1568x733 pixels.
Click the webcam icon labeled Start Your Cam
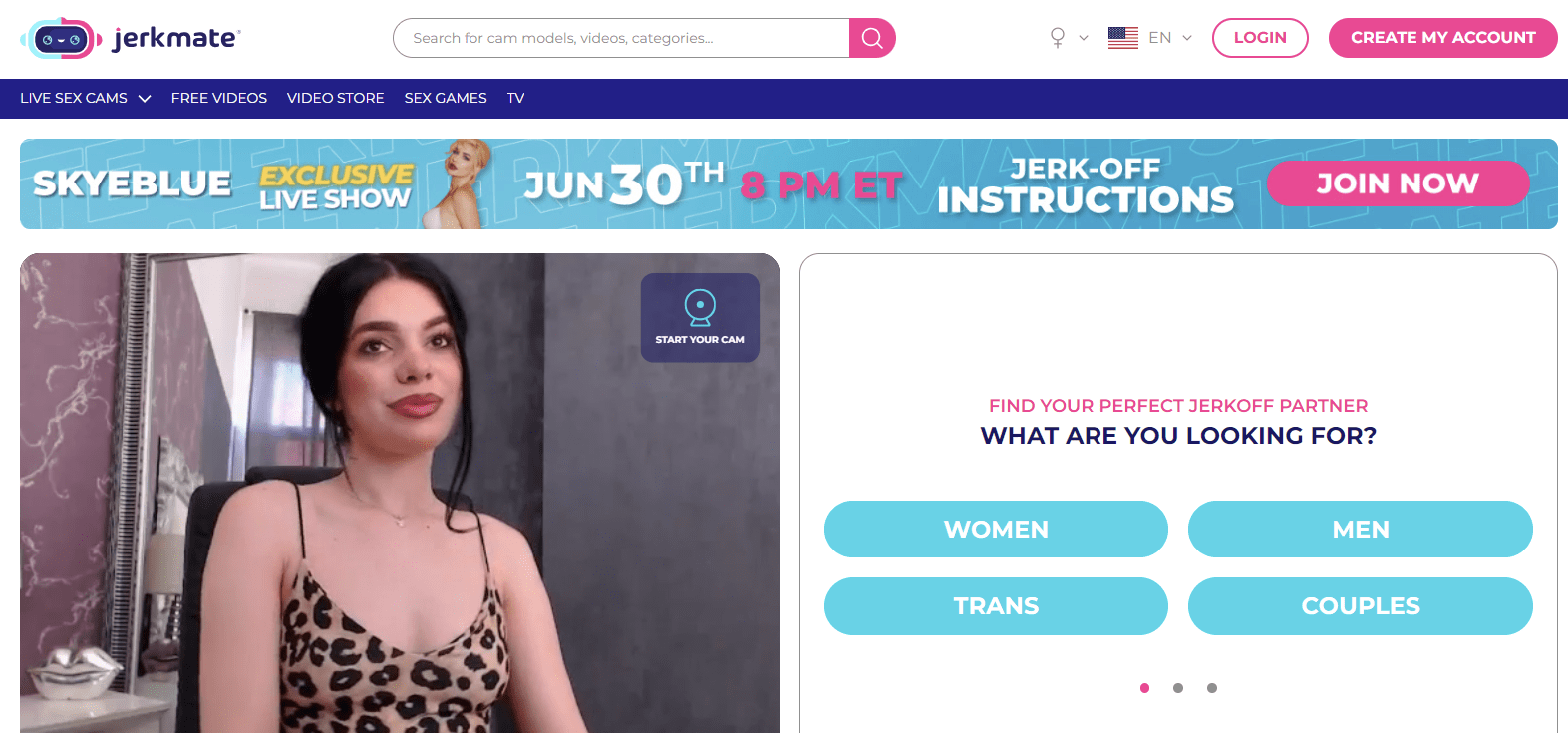(700, 308)
